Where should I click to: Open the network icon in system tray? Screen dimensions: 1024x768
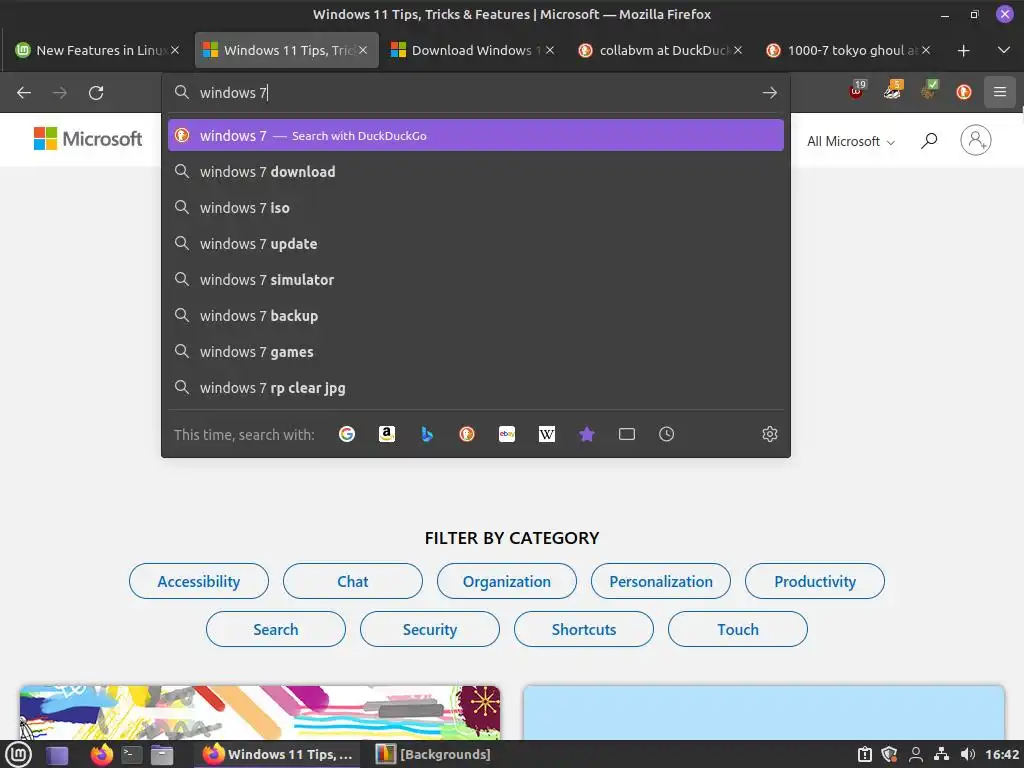click(941, 755)
